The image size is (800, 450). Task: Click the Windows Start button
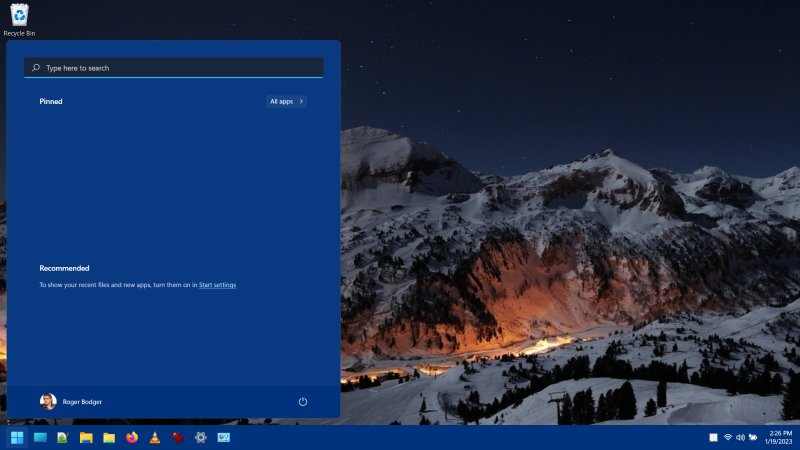point(17,437)
